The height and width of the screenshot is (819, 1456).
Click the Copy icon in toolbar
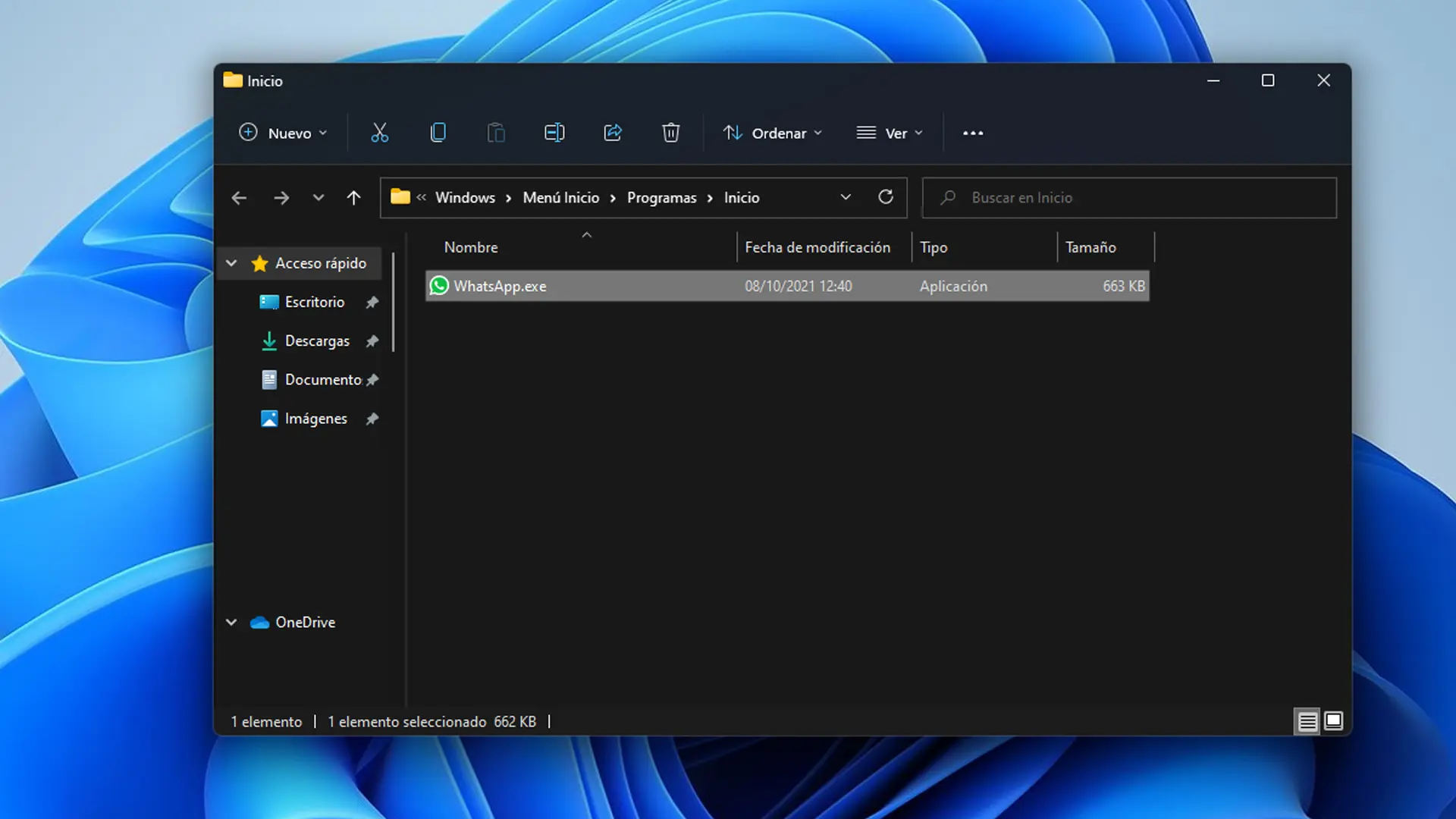438,133
